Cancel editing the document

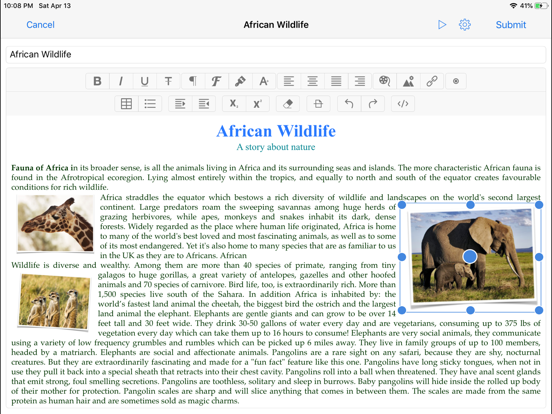click(40, 25)
